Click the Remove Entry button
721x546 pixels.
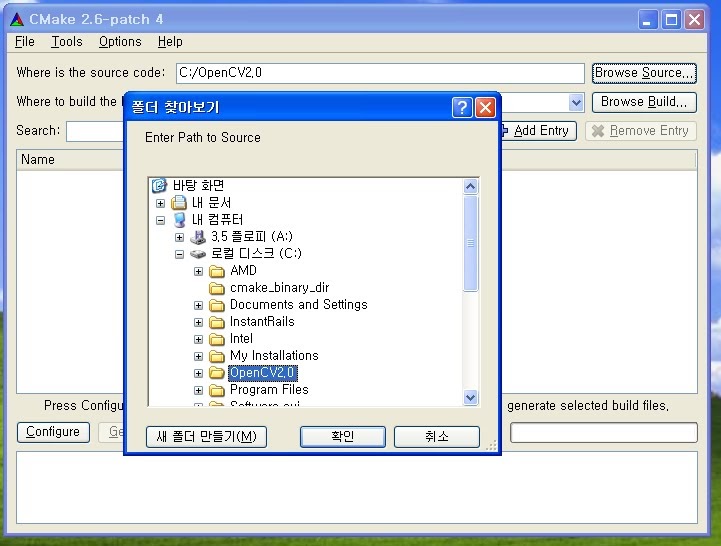641,131
